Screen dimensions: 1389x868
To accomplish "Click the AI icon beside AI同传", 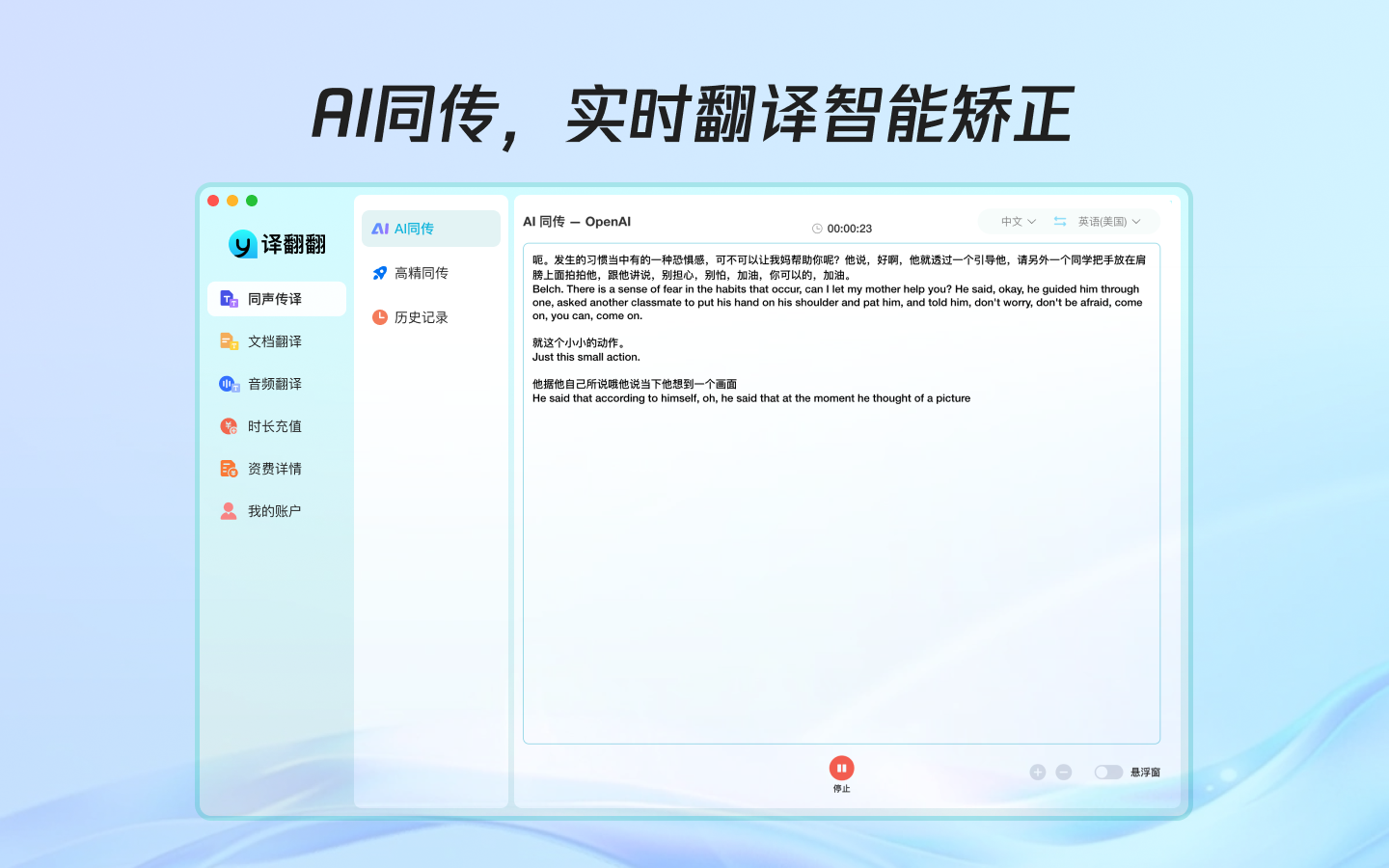I will coord(380,229).
